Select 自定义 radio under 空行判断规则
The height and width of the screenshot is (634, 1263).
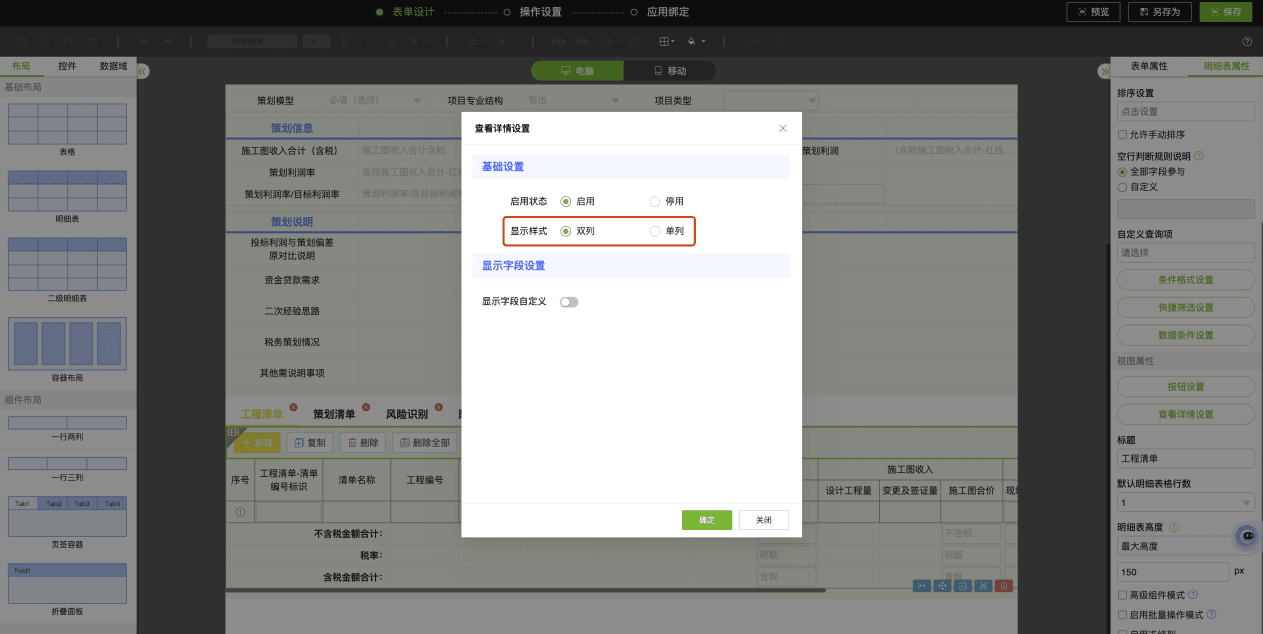click(x=1122, y=187)
